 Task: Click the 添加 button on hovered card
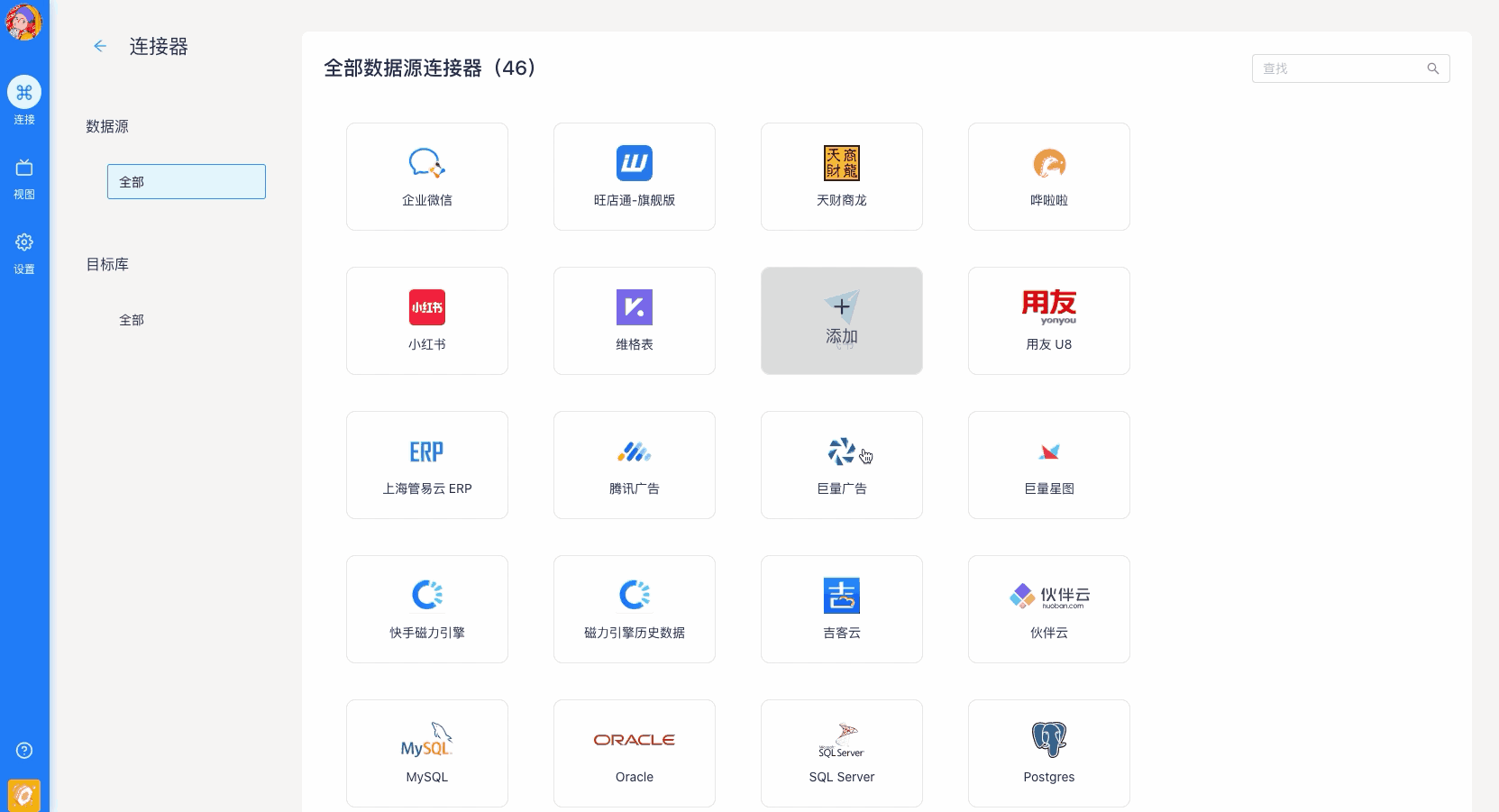[x=842, y=321]
